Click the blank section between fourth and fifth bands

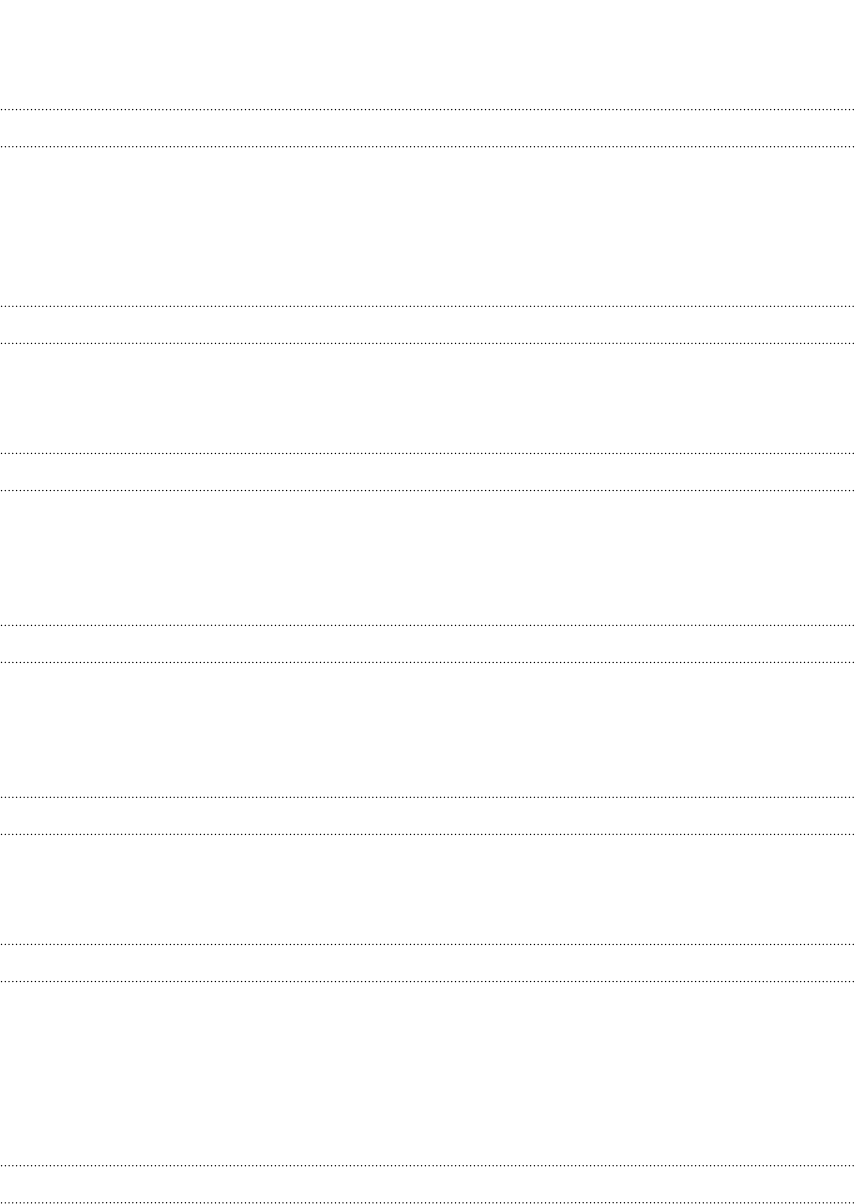(x=427, y=729)
